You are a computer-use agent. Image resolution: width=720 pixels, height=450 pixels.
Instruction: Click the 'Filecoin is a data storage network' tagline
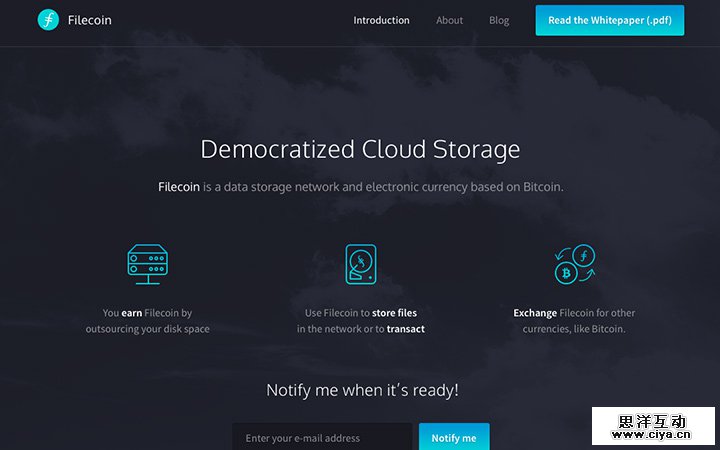pos(360,187)
